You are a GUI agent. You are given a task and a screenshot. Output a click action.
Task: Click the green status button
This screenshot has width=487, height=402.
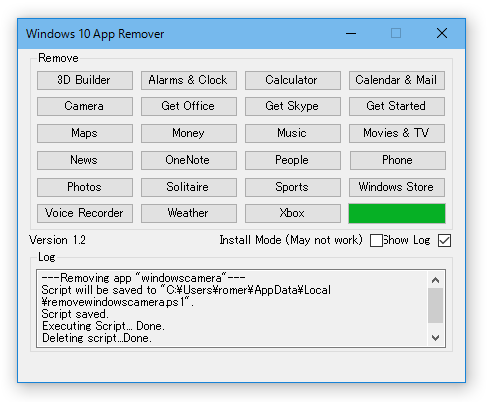(x=397, y=213)
